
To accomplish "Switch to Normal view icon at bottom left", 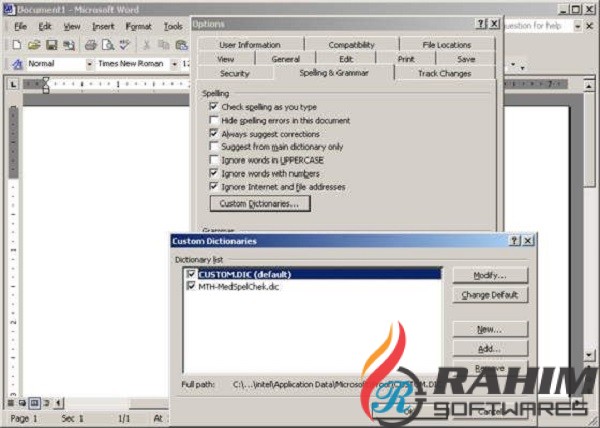I will coord(11,403).
